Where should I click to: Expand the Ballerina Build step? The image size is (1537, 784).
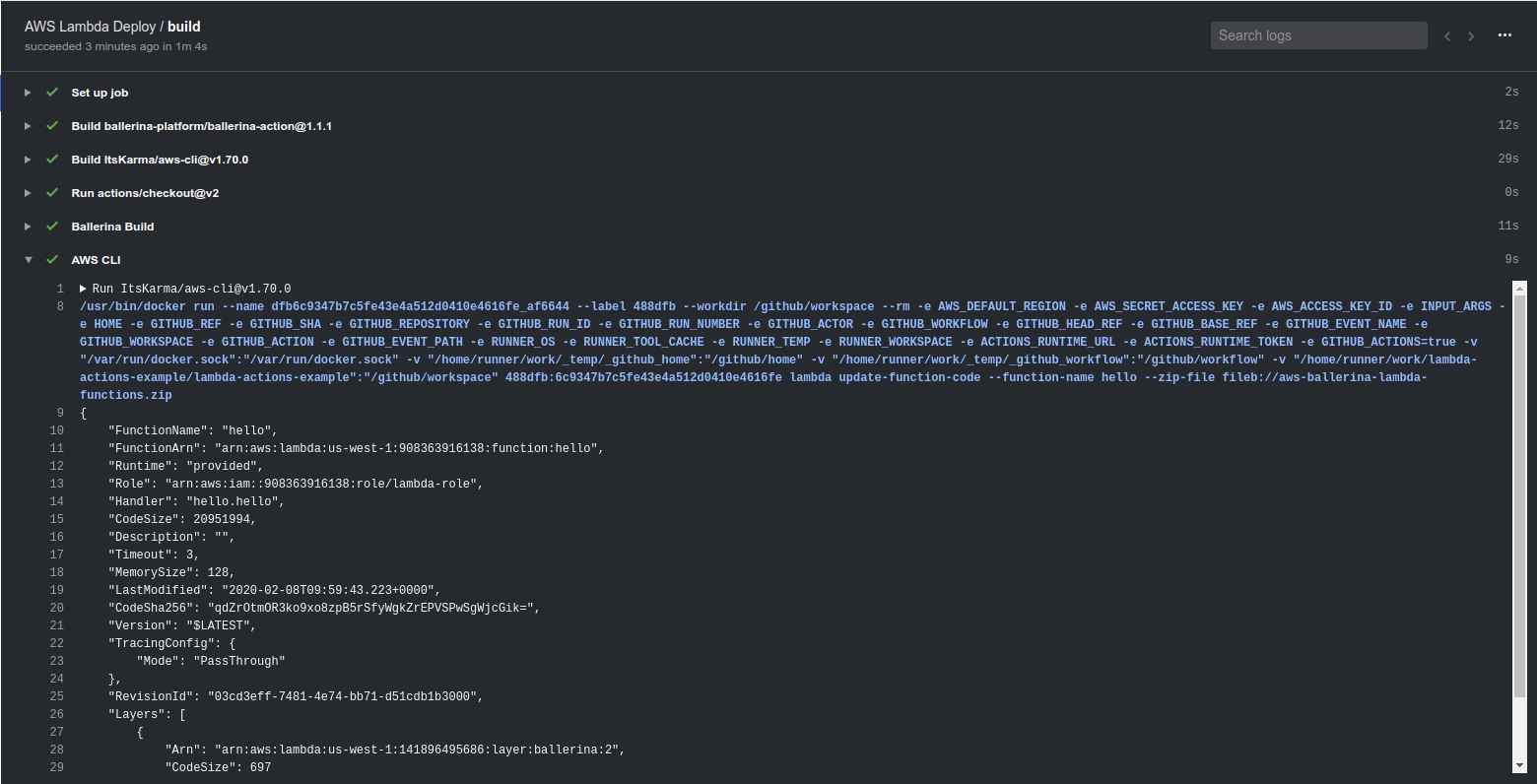28,227
